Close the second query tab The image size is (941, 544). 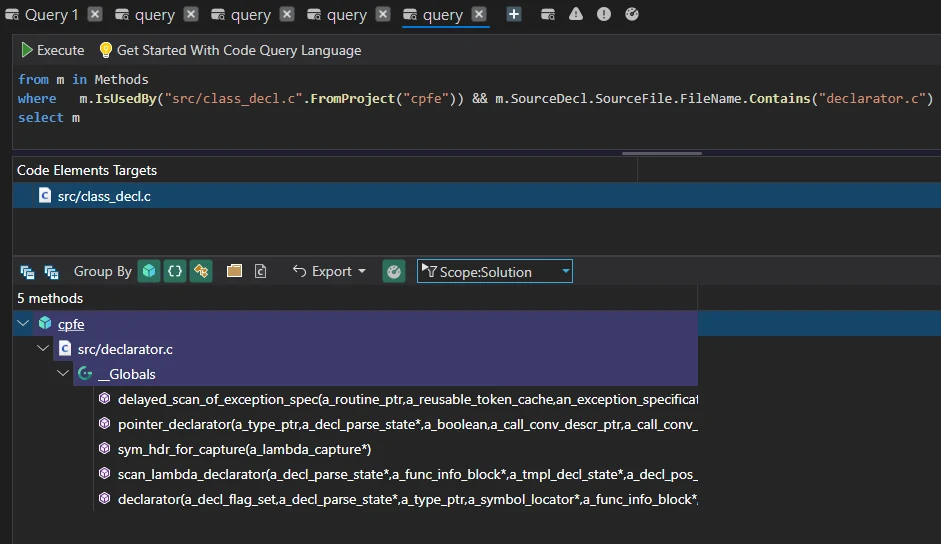click(191, 14)
